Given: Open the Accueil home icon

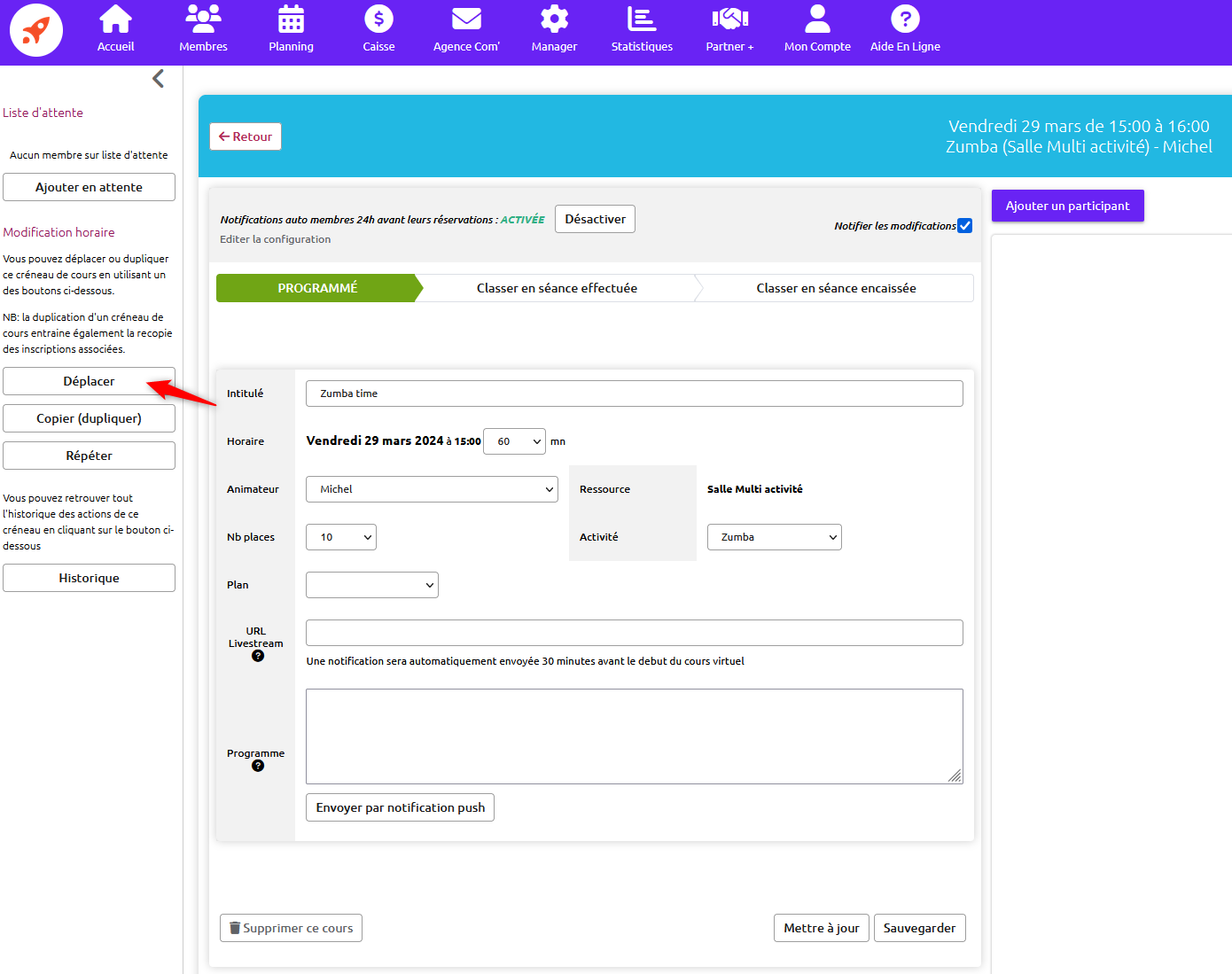Looking at the screenshot, I should 115,19.
